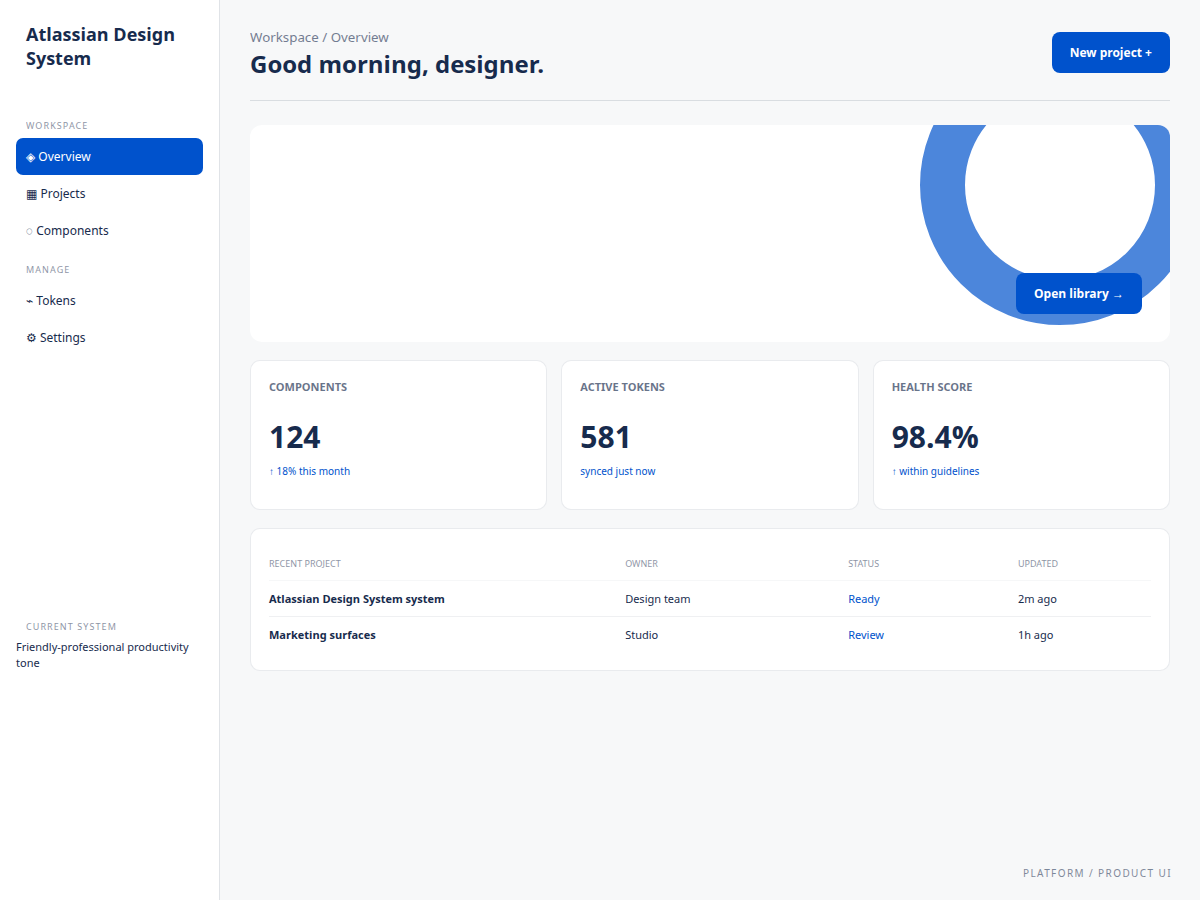Click the Design team owner cell

pos(658,599)
